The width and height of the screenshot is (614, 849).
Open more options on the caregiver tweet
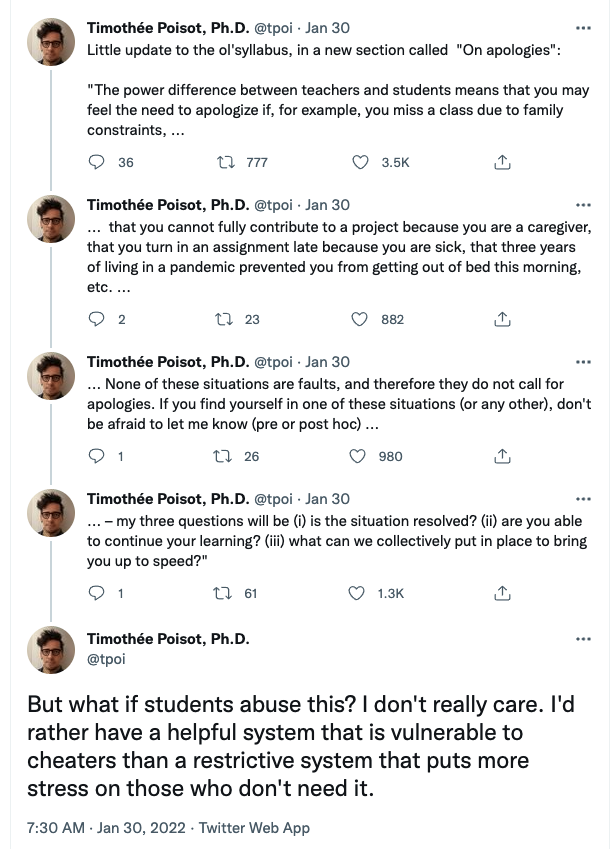pos(584,204)
